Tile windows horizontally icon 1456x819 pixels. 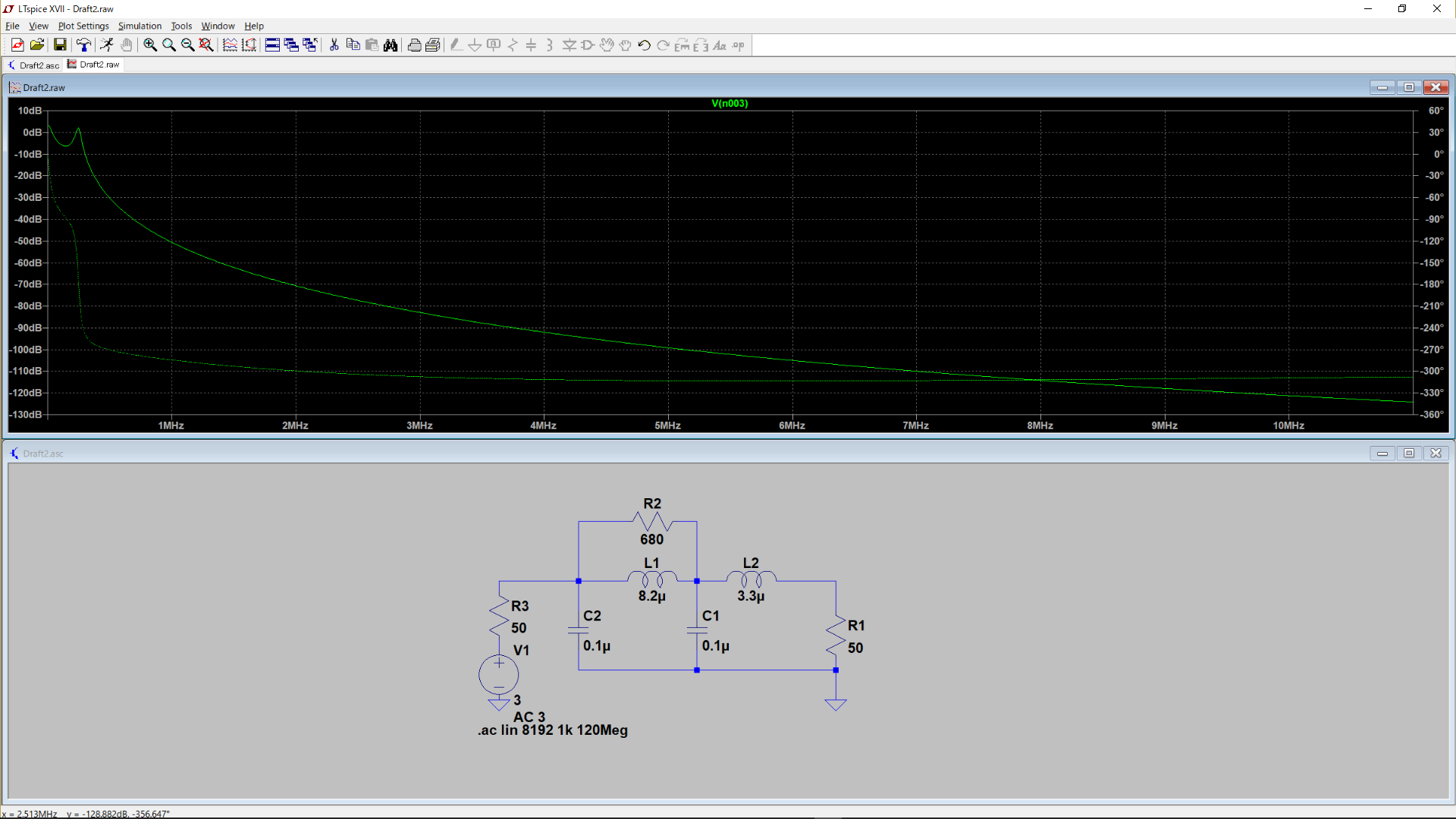pyautogui.click(x=272, y=45)
